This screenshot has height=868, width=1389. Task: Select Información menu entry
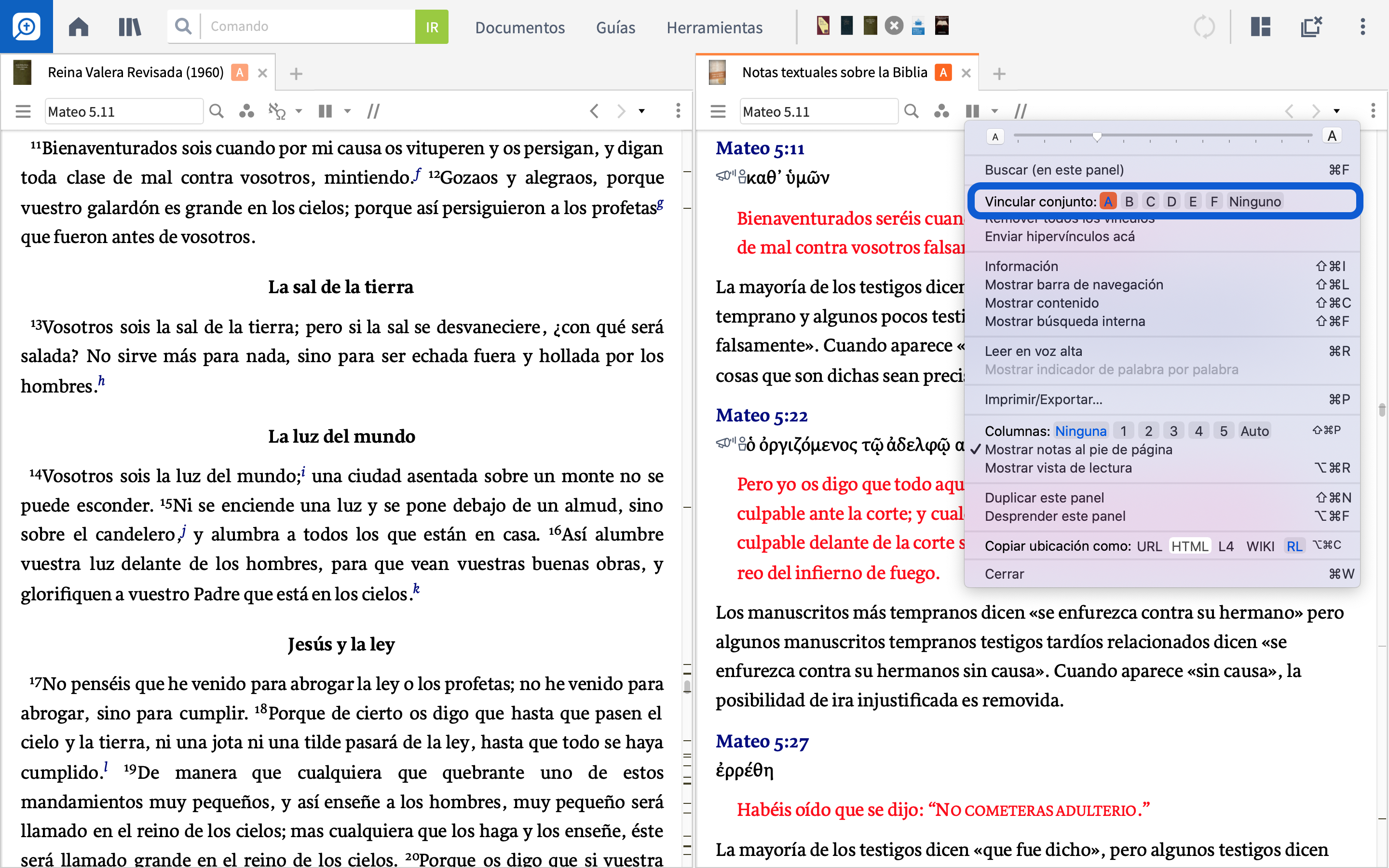click(x=1163, y=266)
